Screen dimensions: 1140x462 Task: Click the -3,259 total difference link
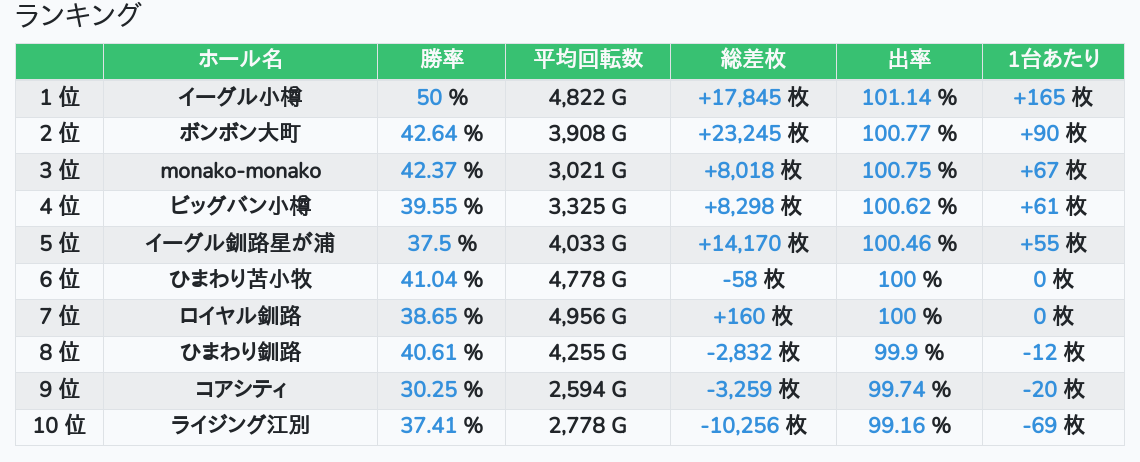[x=739, y=389]
